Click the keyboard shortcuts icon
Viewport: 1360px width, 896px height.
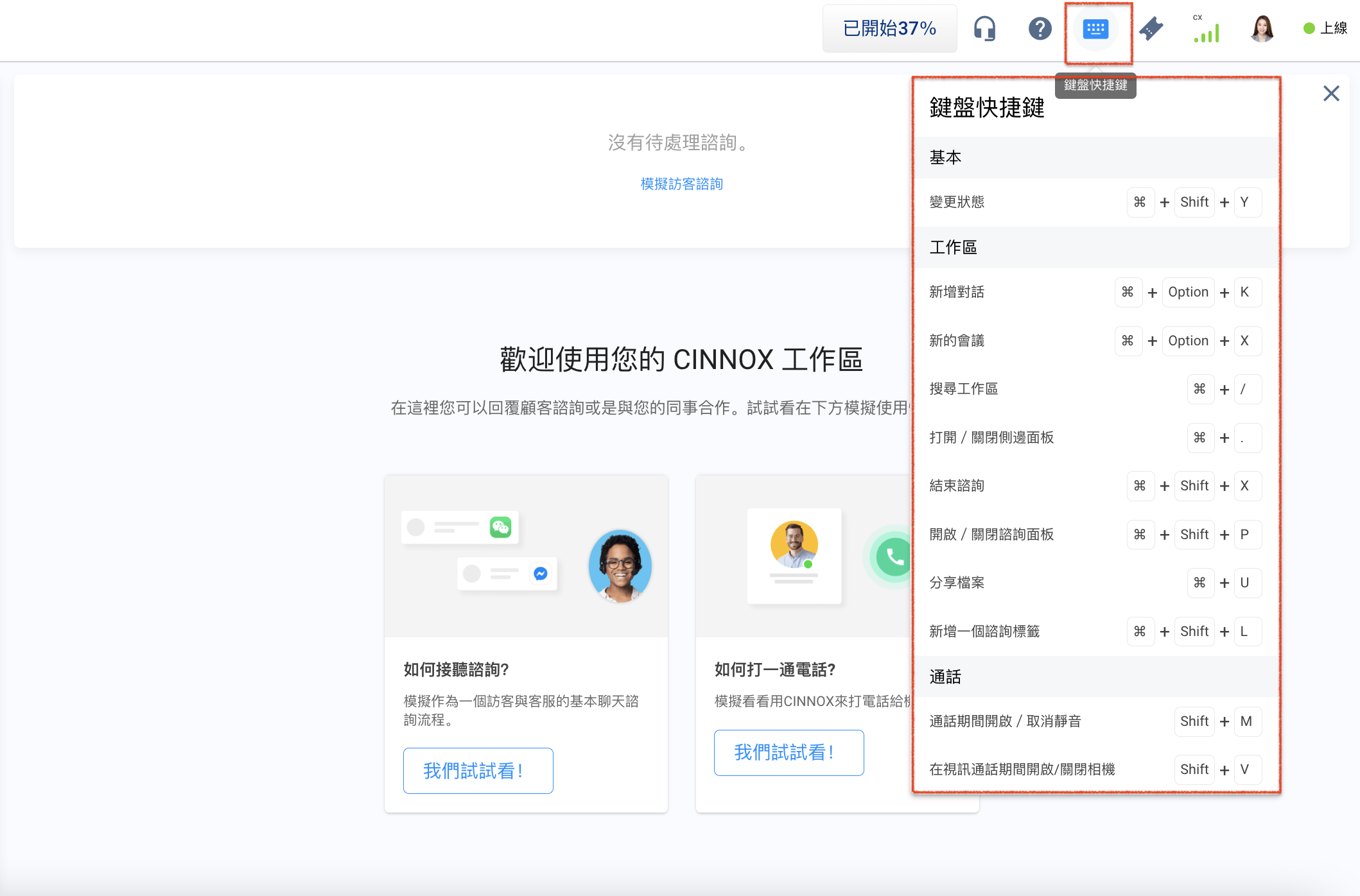(1095, 29)
